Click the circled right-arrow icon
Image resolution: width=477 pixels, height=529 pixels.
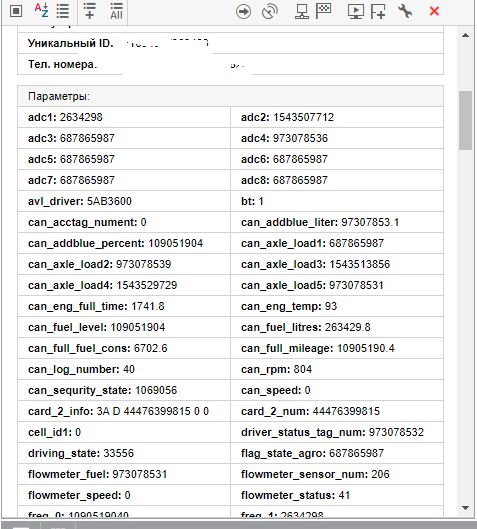click(x=243, y=11)
